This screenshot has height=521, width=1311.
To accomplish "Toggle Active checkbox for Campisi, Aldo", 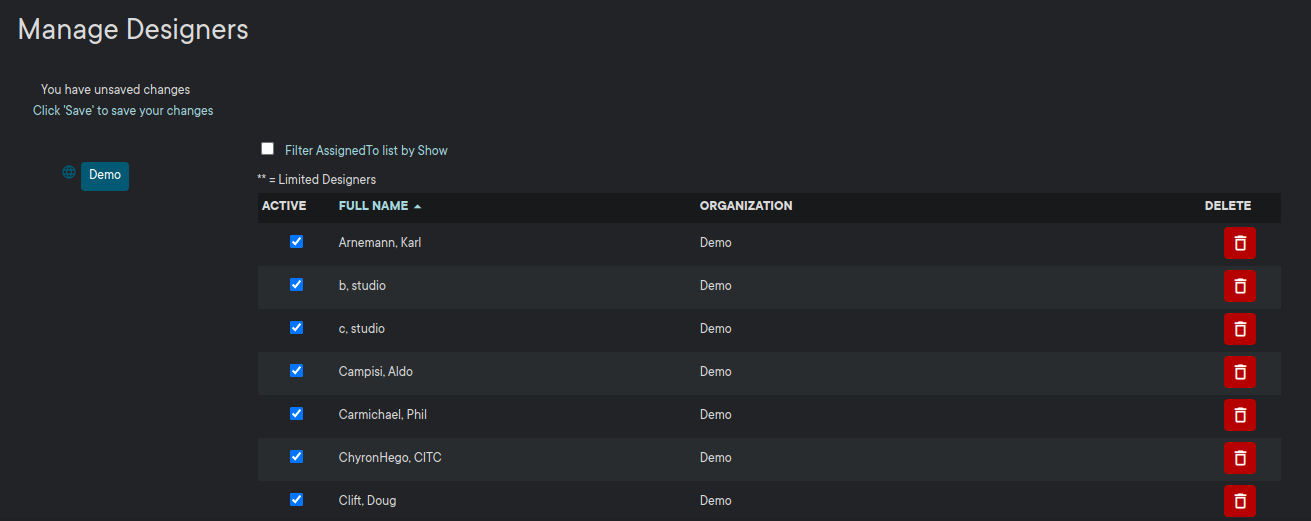I will [296, 371].
